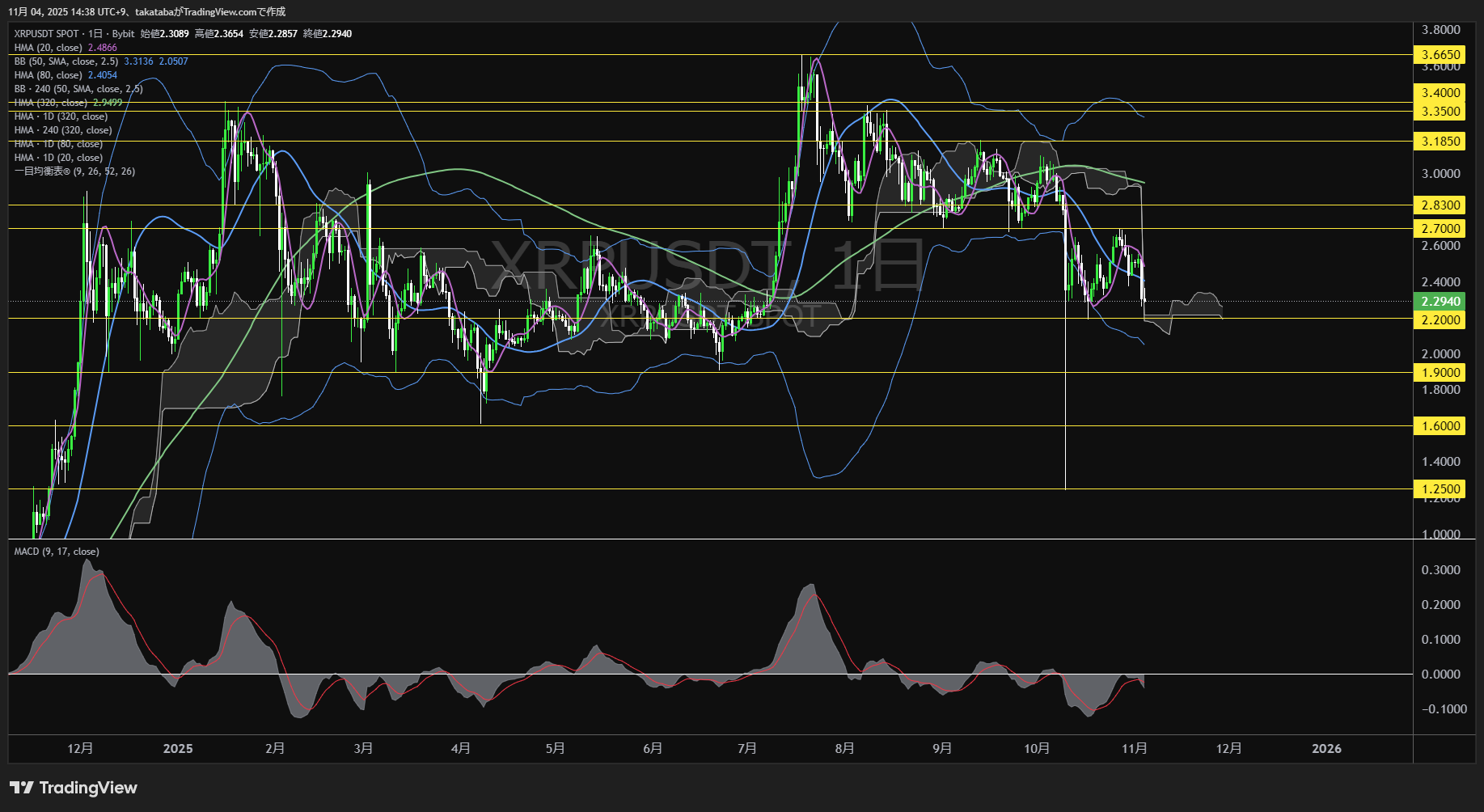1484x812 pixels.
Task: Hide the 一目均衡表 Ichimoku indicator
Action: 73,171
